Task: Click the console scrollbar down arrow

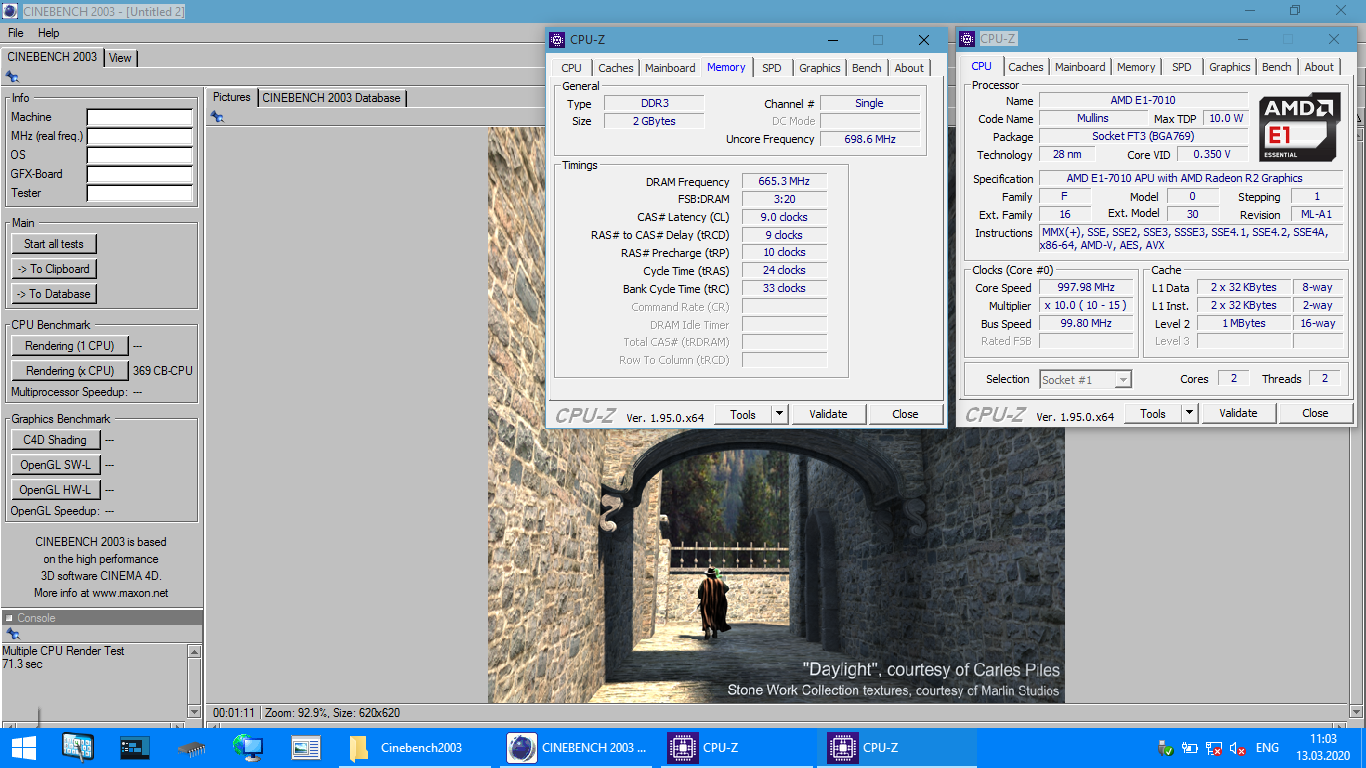Action: click(x=195, y=712)
